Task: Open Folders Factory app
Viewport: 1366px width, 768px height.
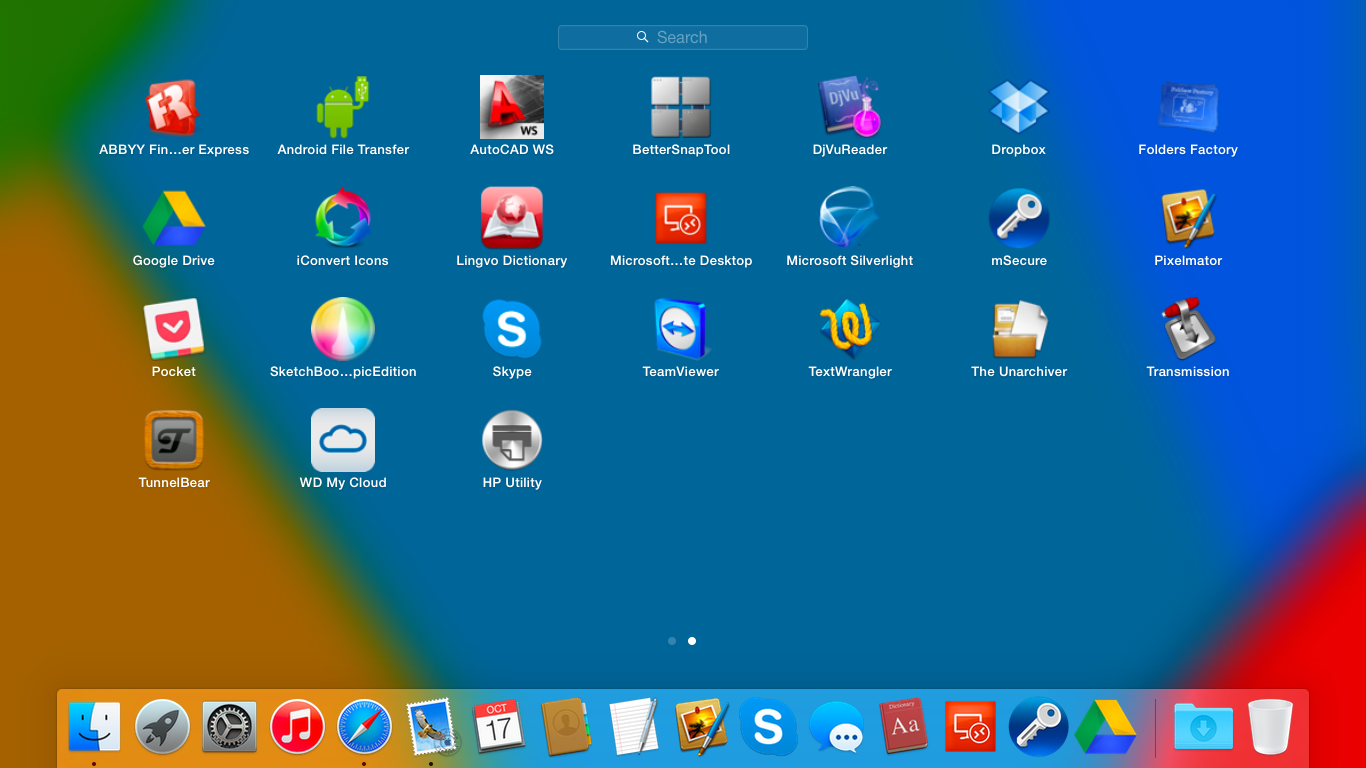Action: point(1188,108)
